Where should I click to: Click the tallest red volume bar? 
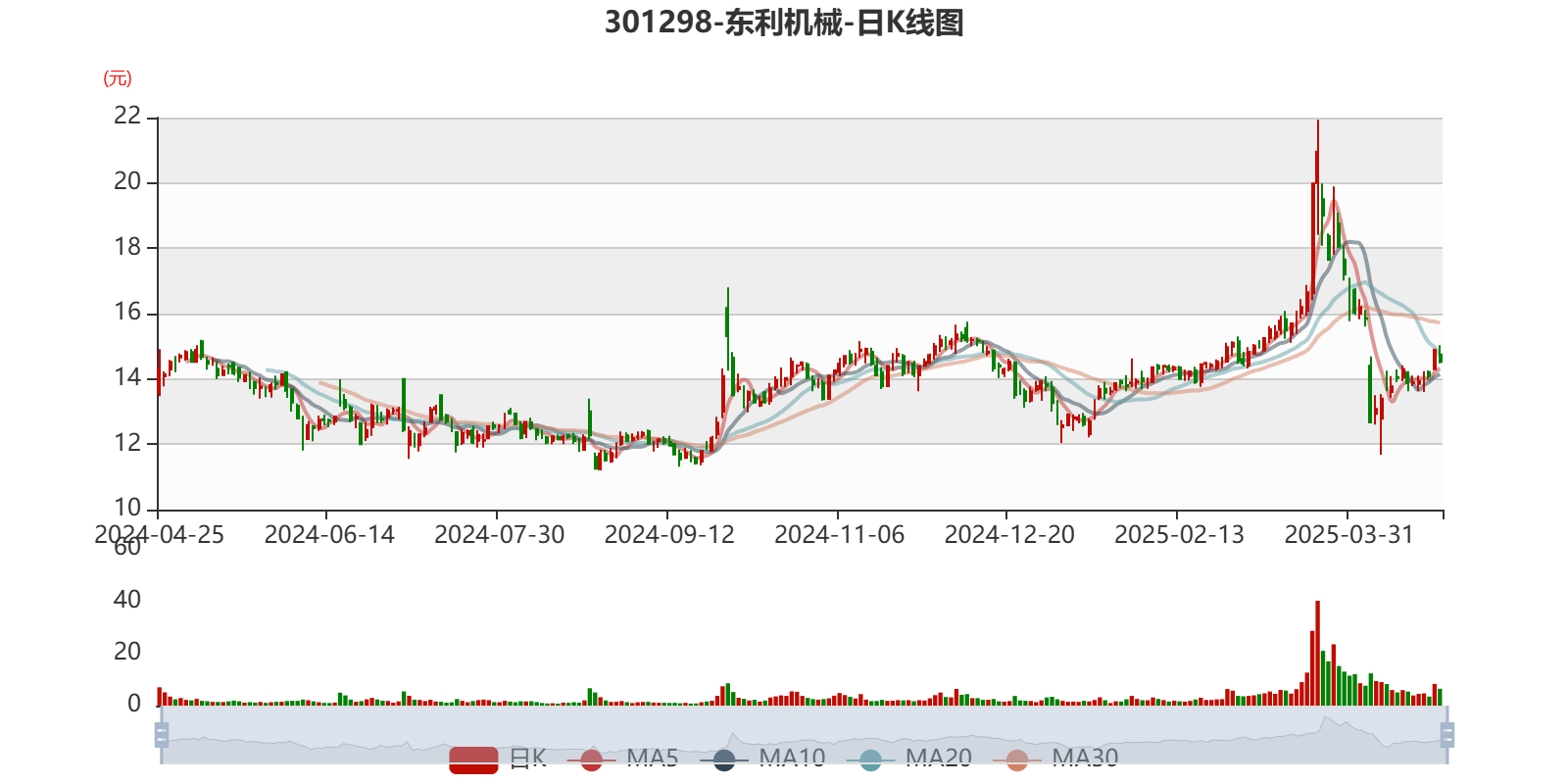(x=1317, y=653)
